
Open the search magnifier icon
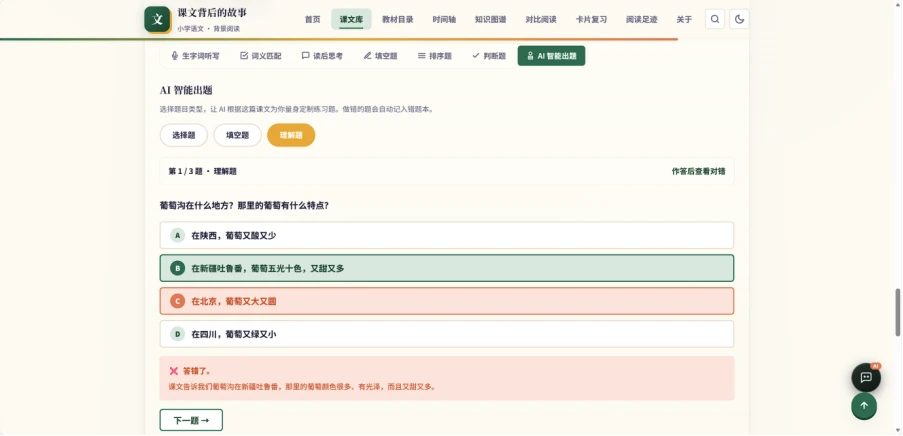[715, 19]
